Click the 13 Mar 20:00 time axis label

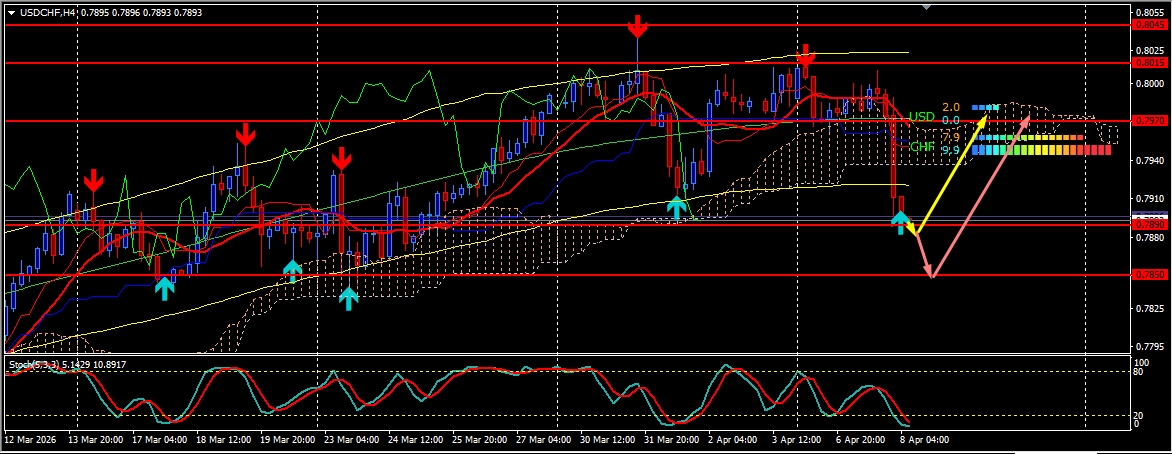94,441
